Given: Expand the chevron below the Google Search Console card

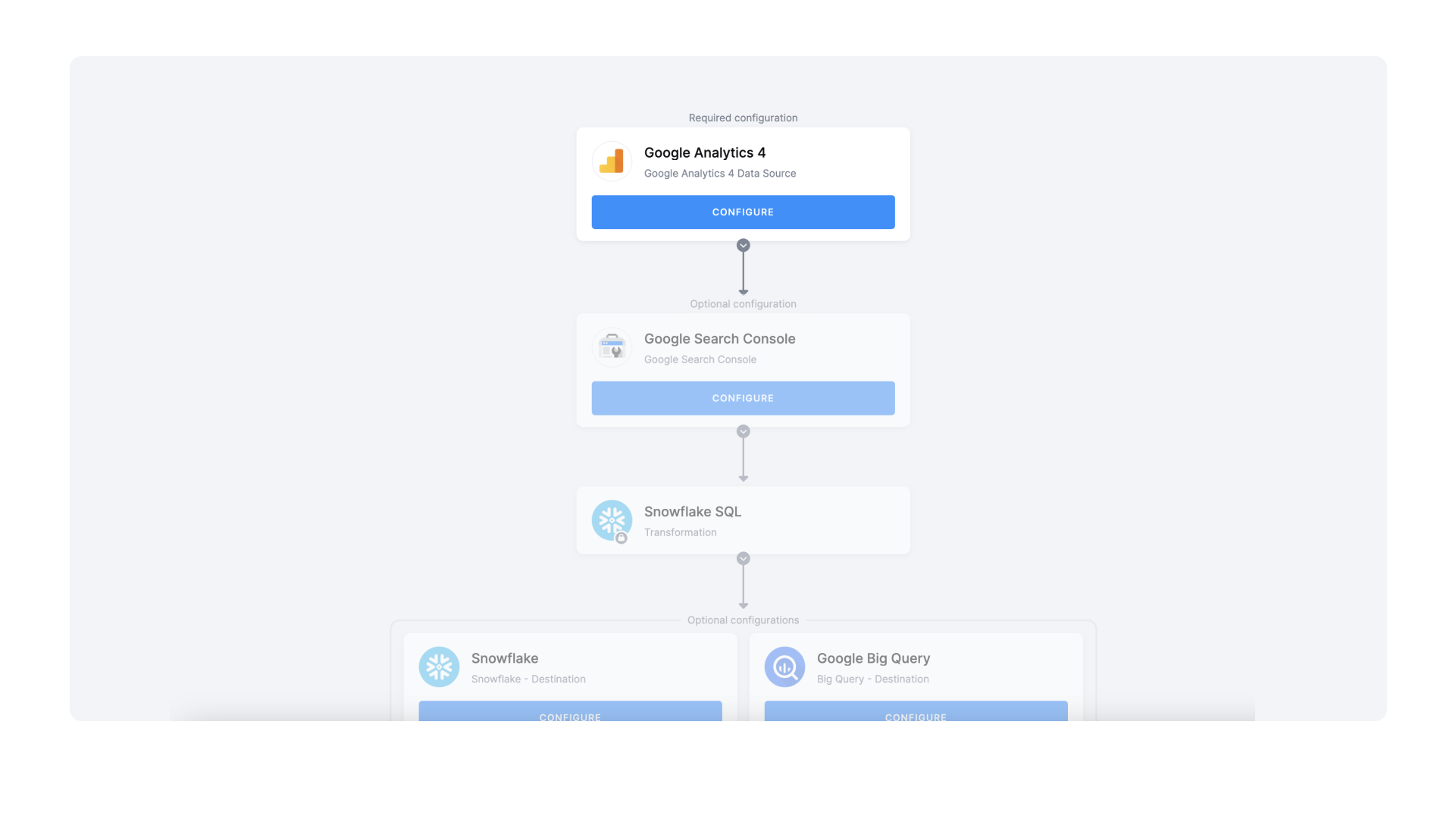Looking at the screenshot, I should (743, 431).
